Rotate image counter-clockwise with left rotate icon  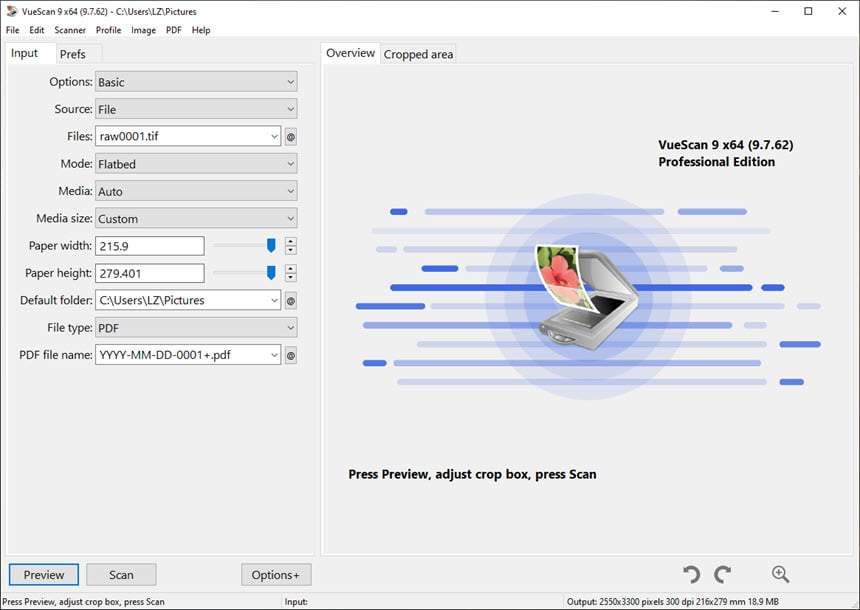tap(692, 574)
